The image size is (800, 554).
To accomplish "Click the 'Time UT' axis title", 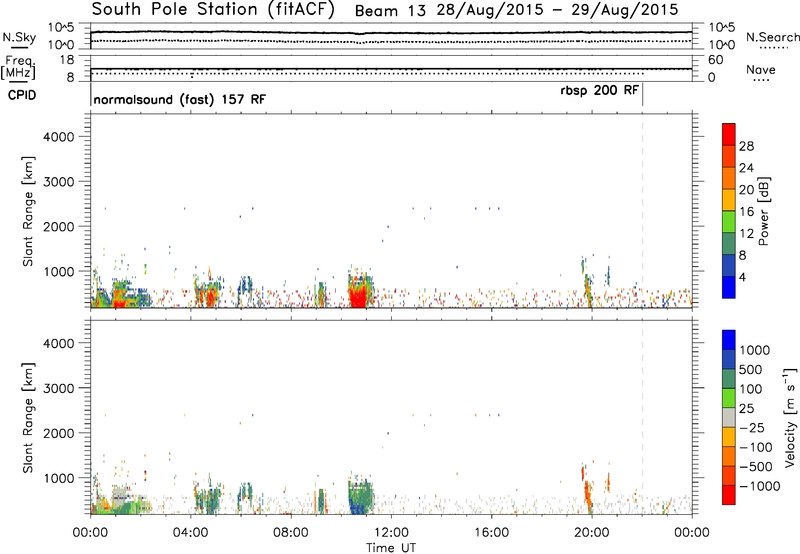I will click(x=391, y=548).
